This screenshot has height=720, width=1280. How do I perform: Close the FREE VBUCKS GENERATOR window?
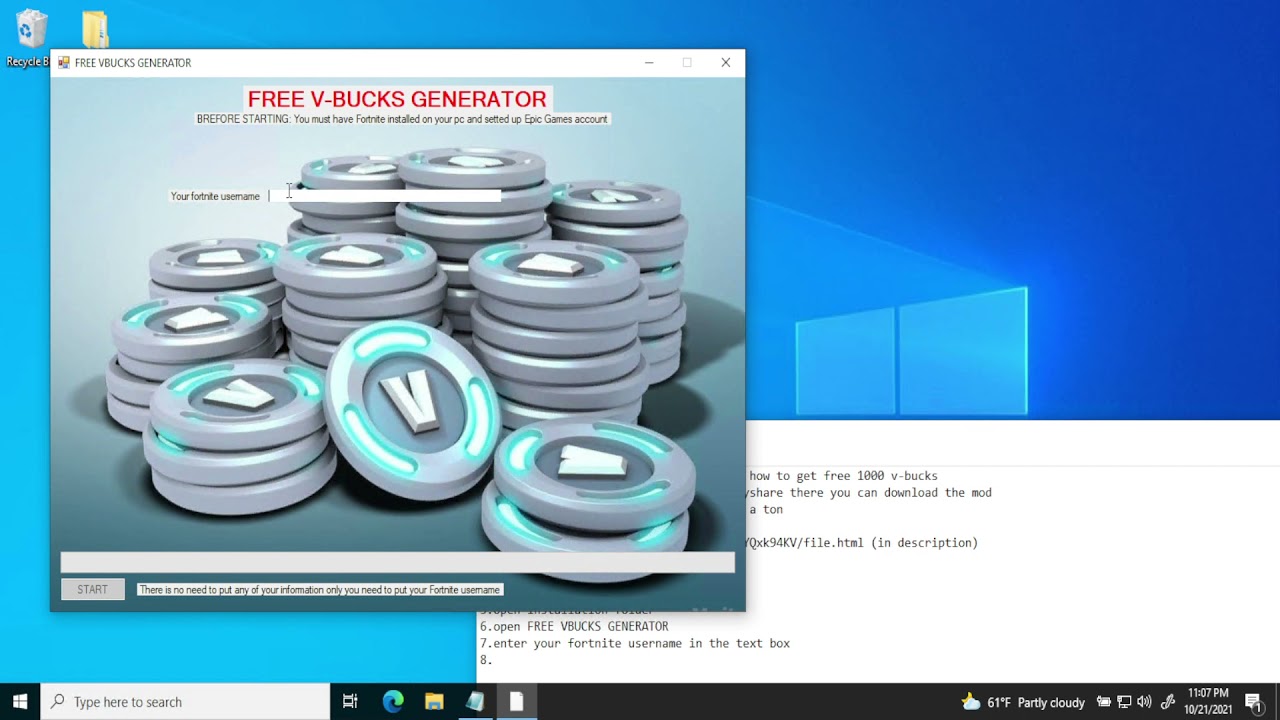726,63
